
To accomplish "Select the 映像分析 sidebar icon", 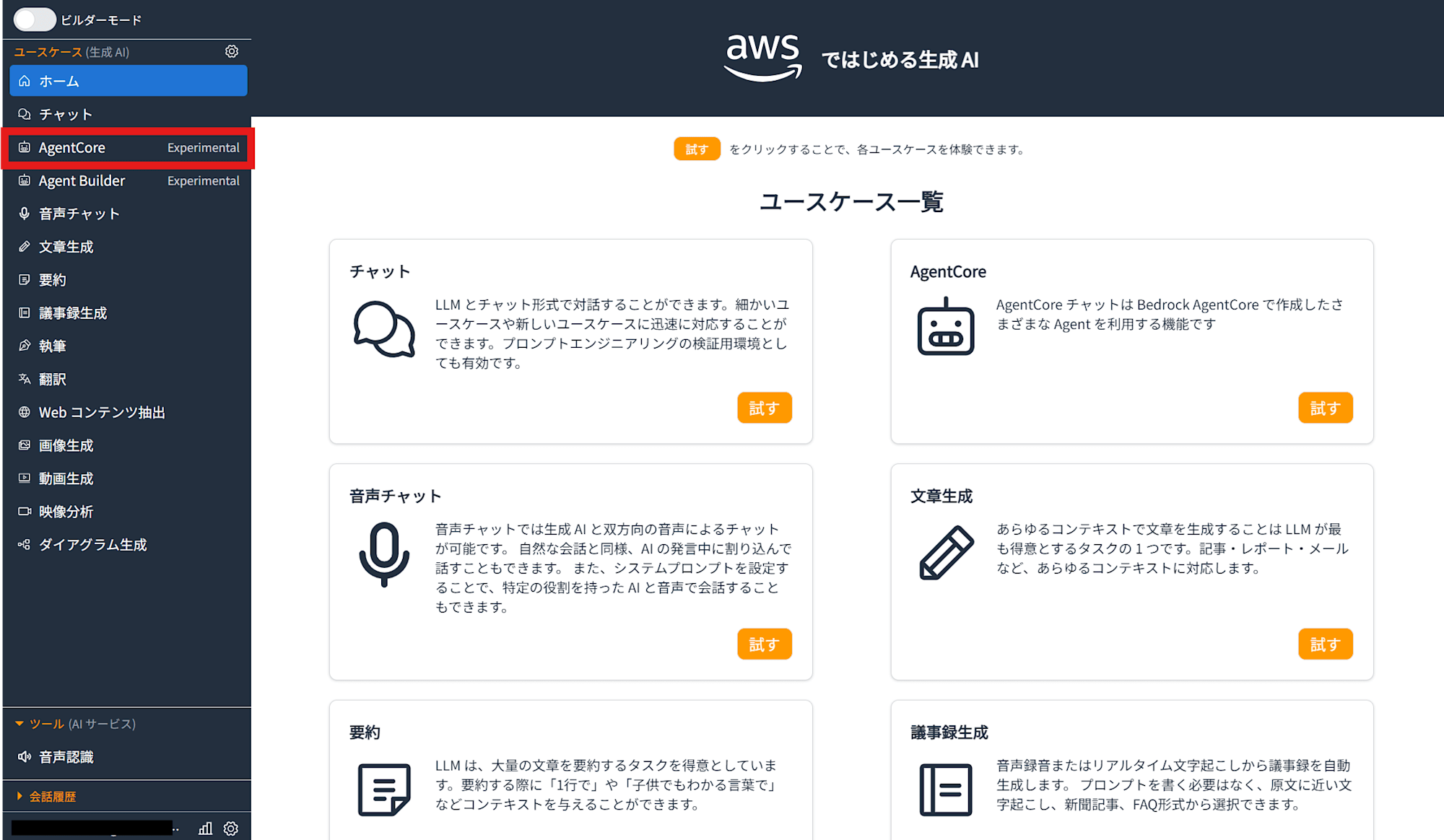I will click(24, 511).
